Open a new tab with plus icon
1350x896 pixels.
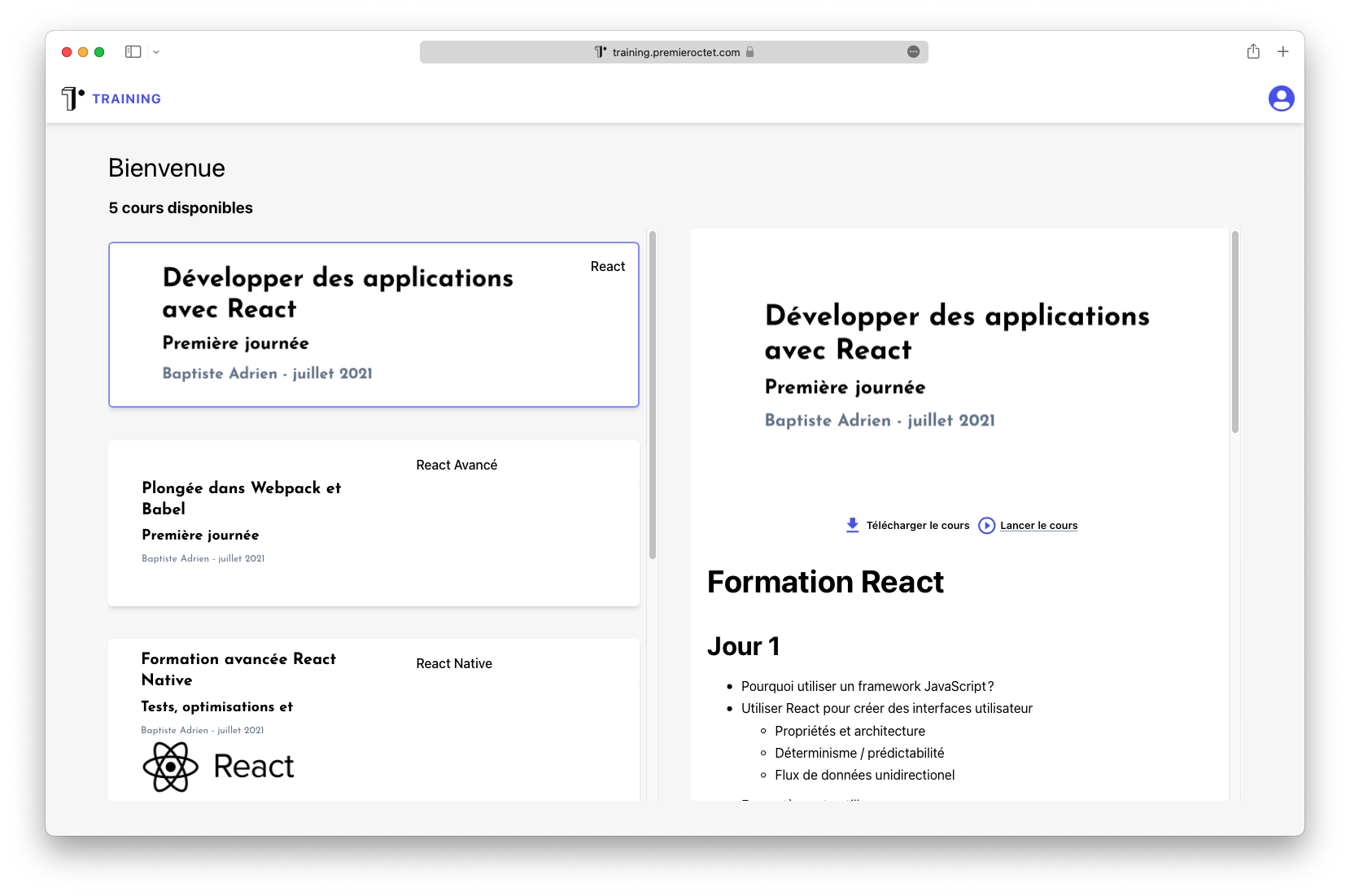coord(1283,51)
